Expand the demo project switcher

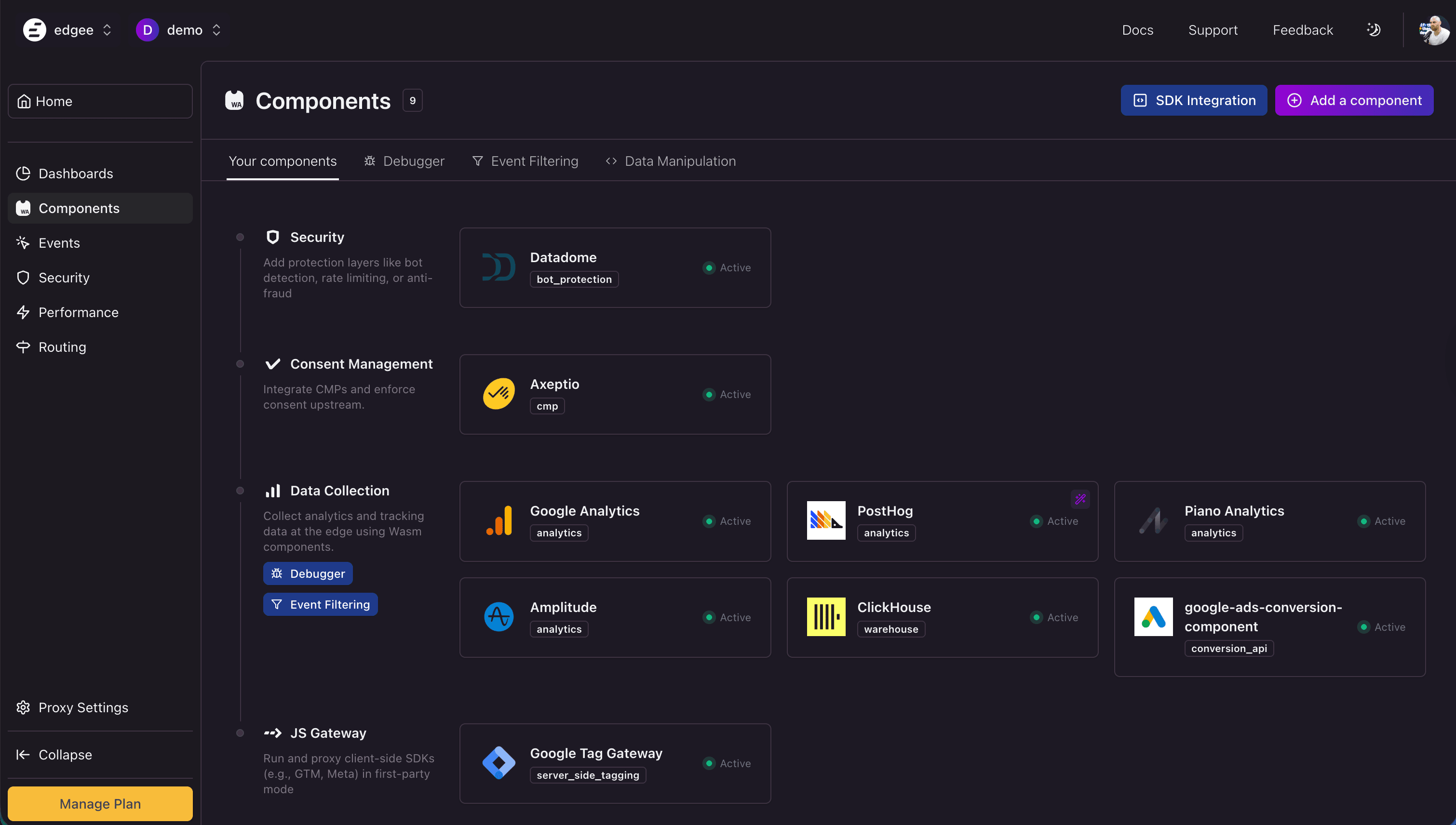[x=216, y=30]
